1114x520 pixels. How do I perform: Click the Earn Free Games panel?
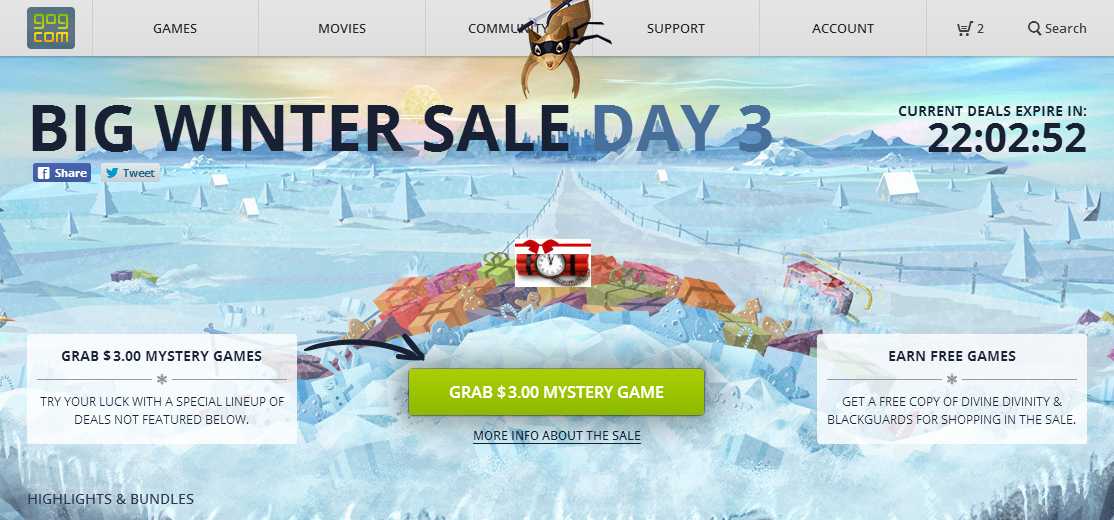tap(951, 389)
